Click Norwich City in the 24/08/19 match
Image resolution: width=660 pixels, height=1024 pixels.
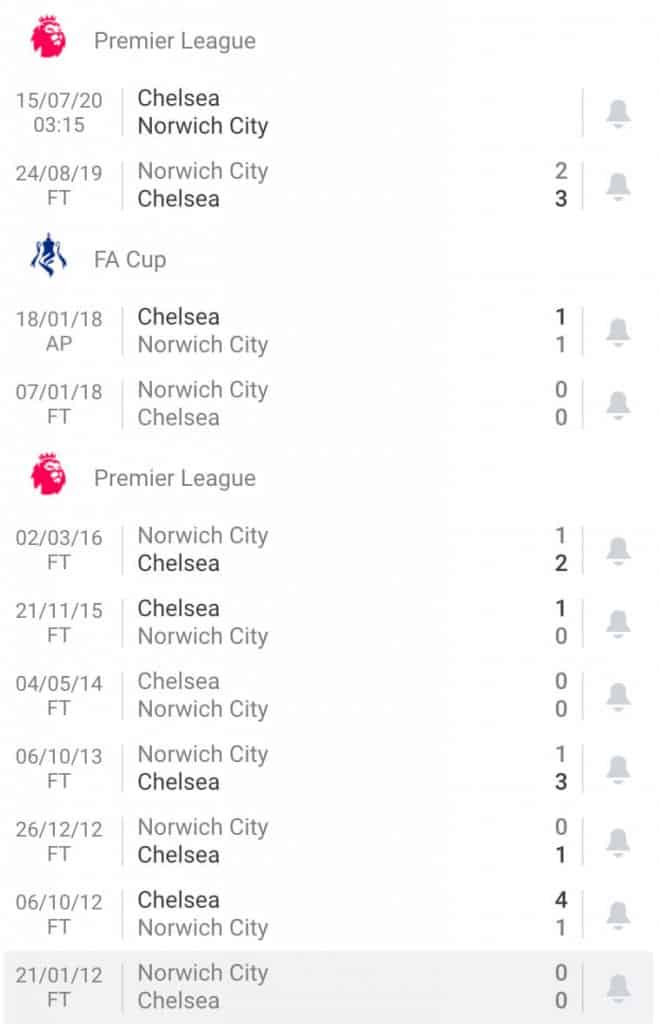click(202, 171)
